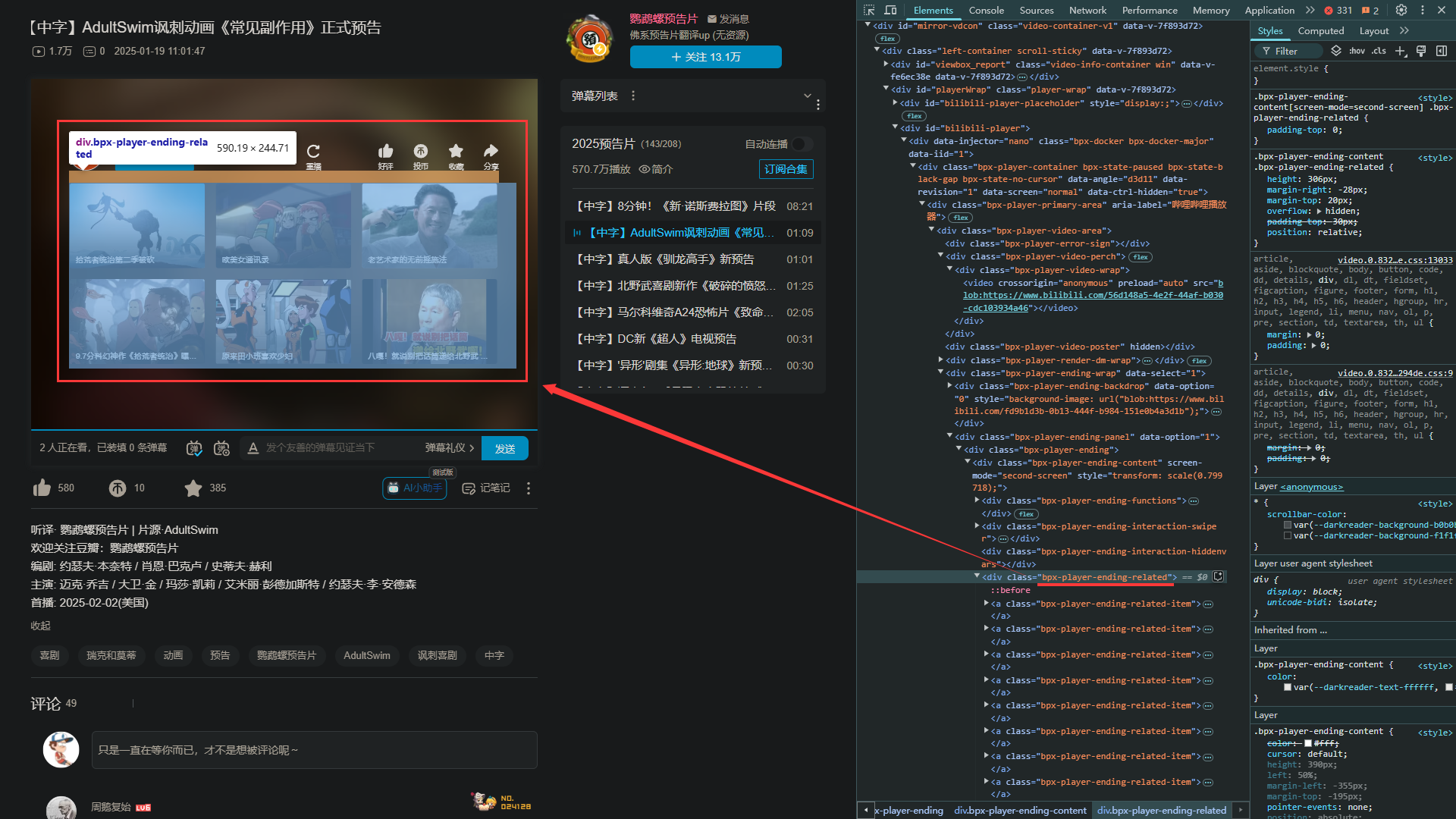Play 北野武喜剧新作 playlist item
Screen dimensions: 1456x819
[693, 286]
